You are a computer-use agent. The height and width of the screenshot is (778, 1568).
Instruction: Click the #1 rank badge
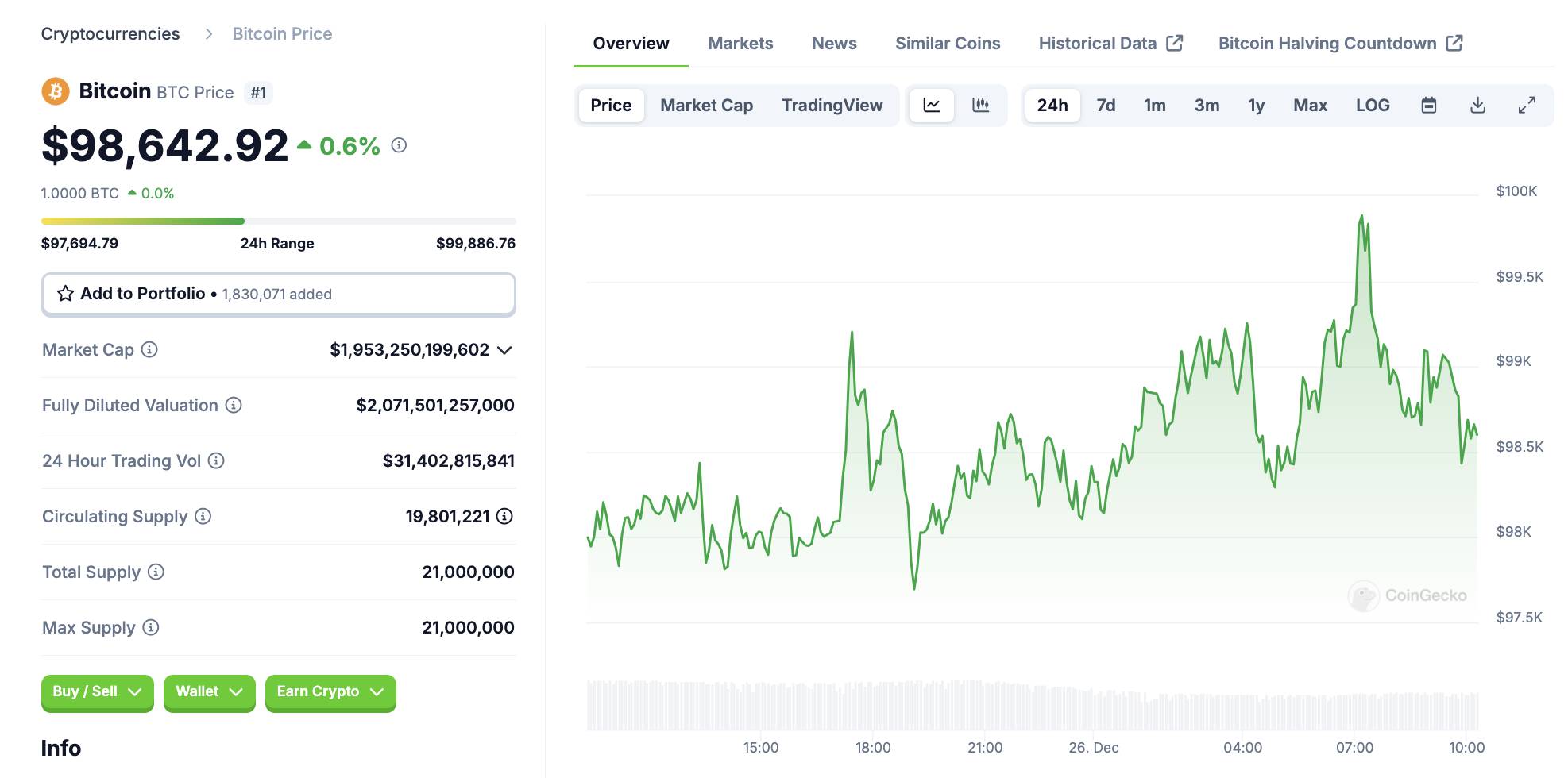point(258,93)
